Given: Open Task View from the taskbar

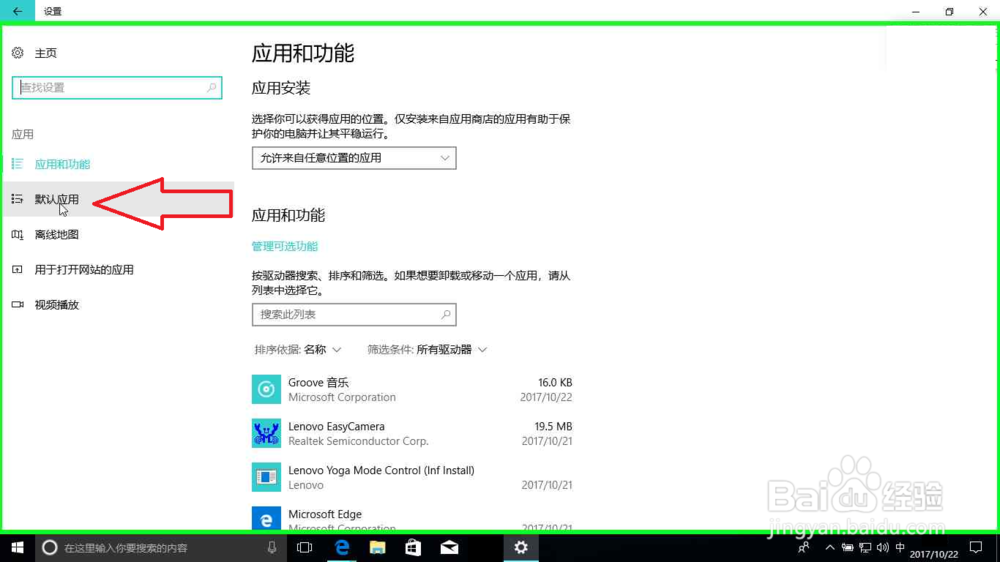Looking at the screenshot, I should [305, 547].
